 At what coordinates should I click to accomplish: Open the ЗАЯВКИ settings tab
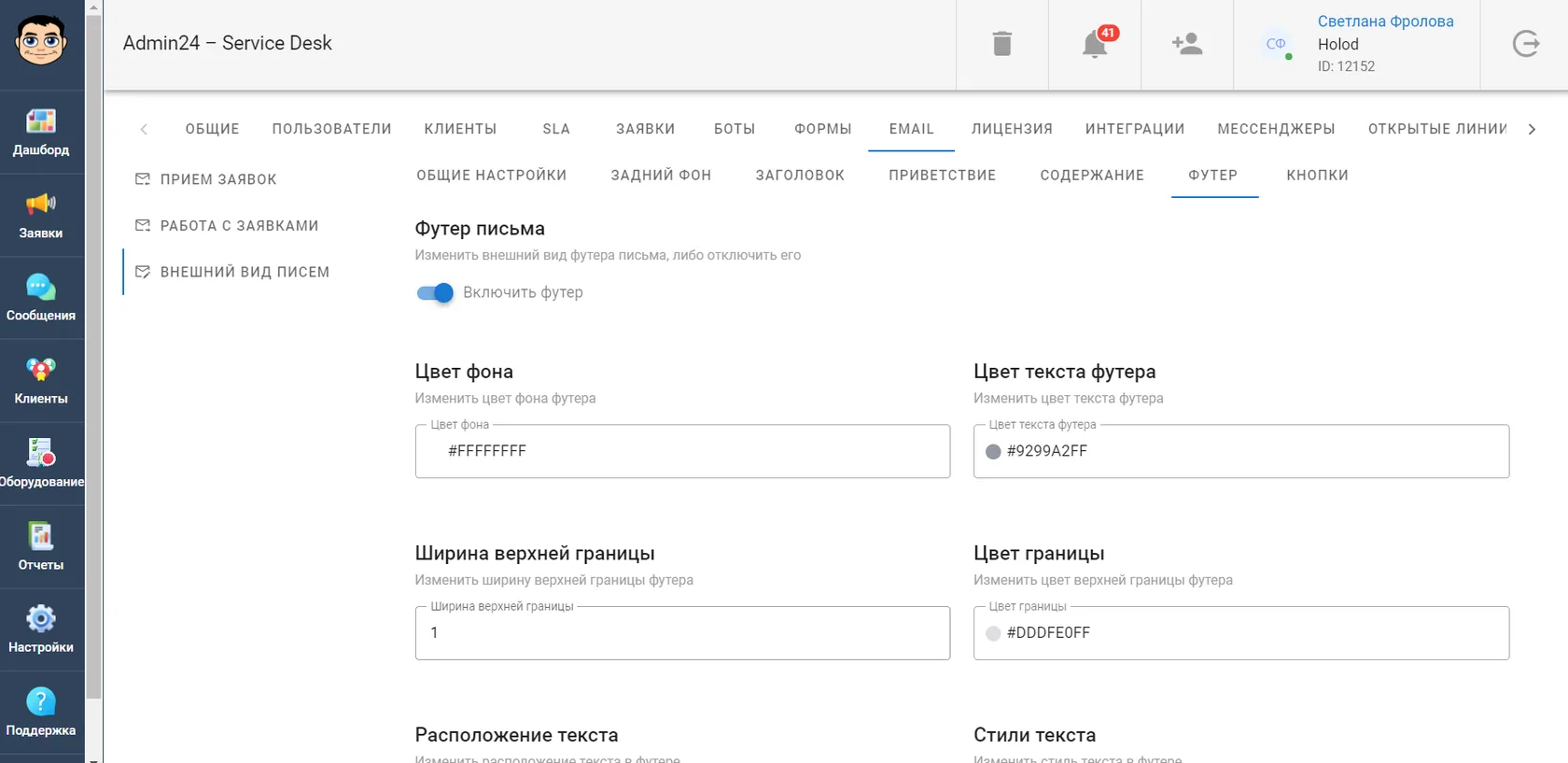click(x=646, y=129)
